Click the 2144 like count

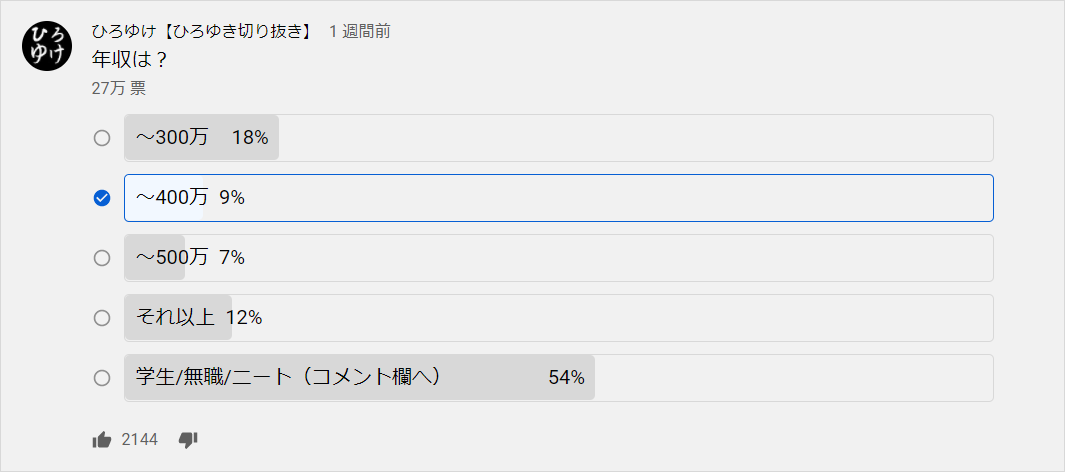(139, 440)
